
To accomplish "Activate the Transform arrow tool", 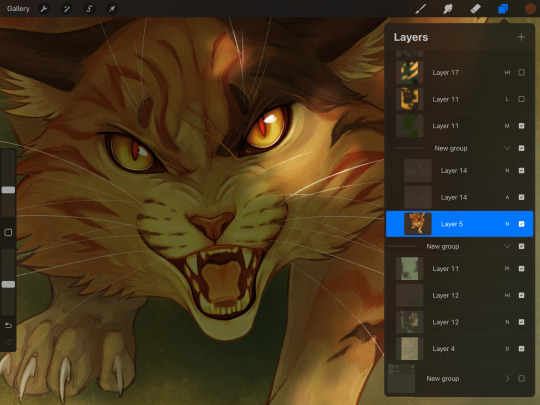I will click(112, 9).
